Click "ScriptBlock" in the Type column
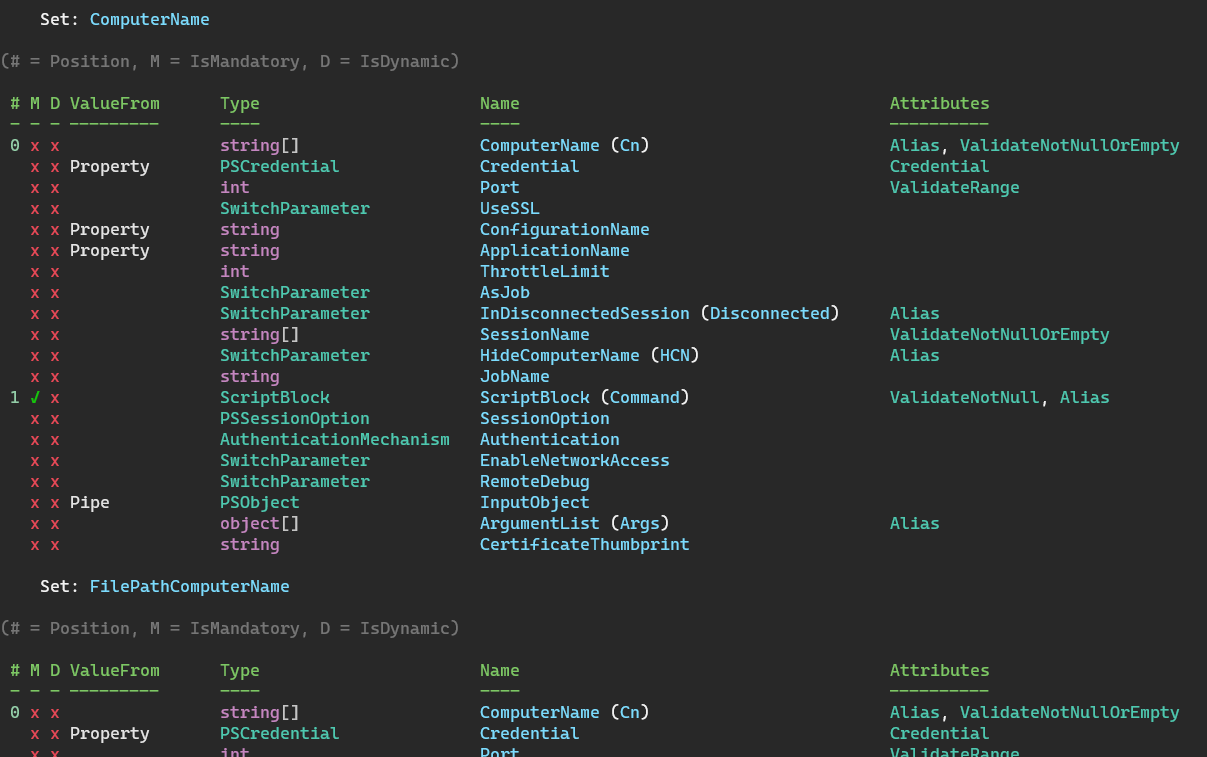The width and height of the screenshot is (1207, 757). coord(275,397)
